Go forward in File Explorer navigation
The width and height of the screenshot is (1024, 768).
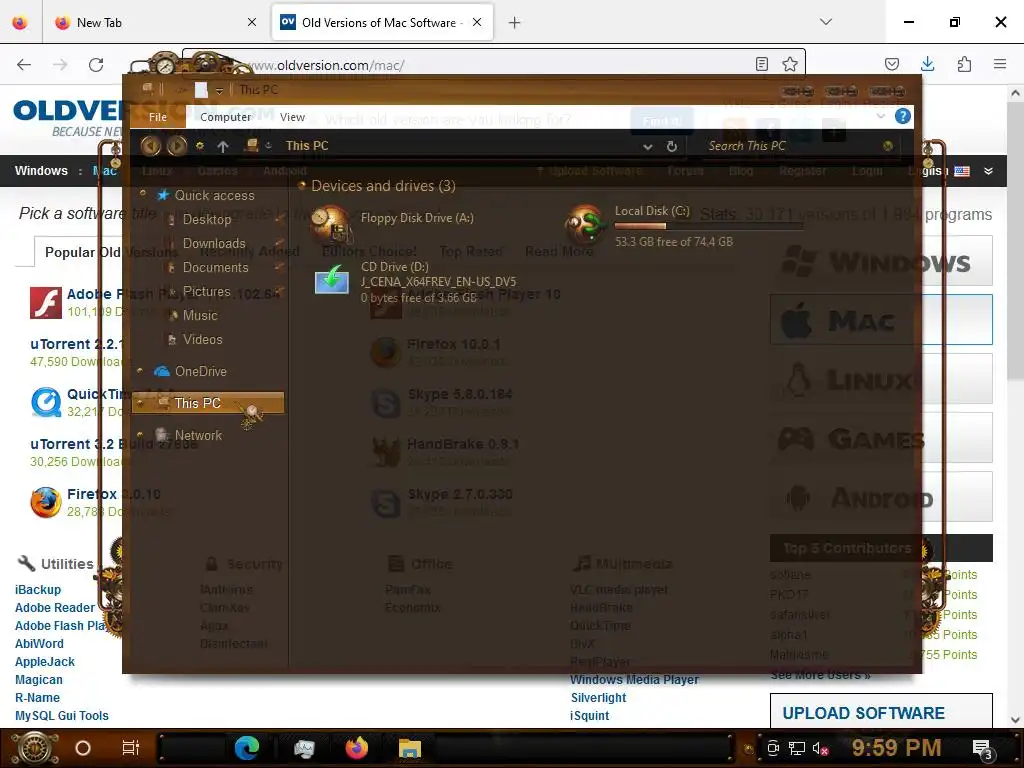176,146
